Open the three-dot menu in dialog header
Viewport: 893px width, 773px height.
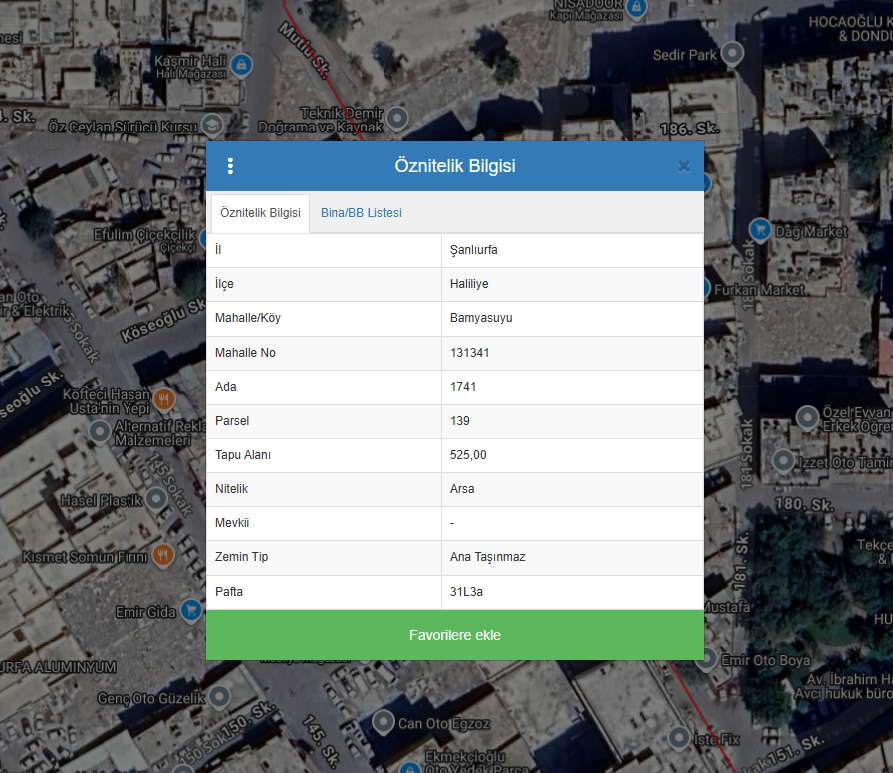(x=230, y=166)
